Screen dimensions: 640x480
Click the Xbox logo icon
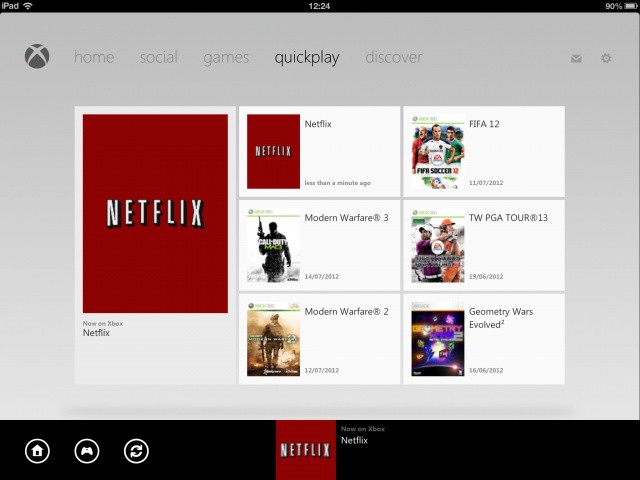tap(37, 57)
